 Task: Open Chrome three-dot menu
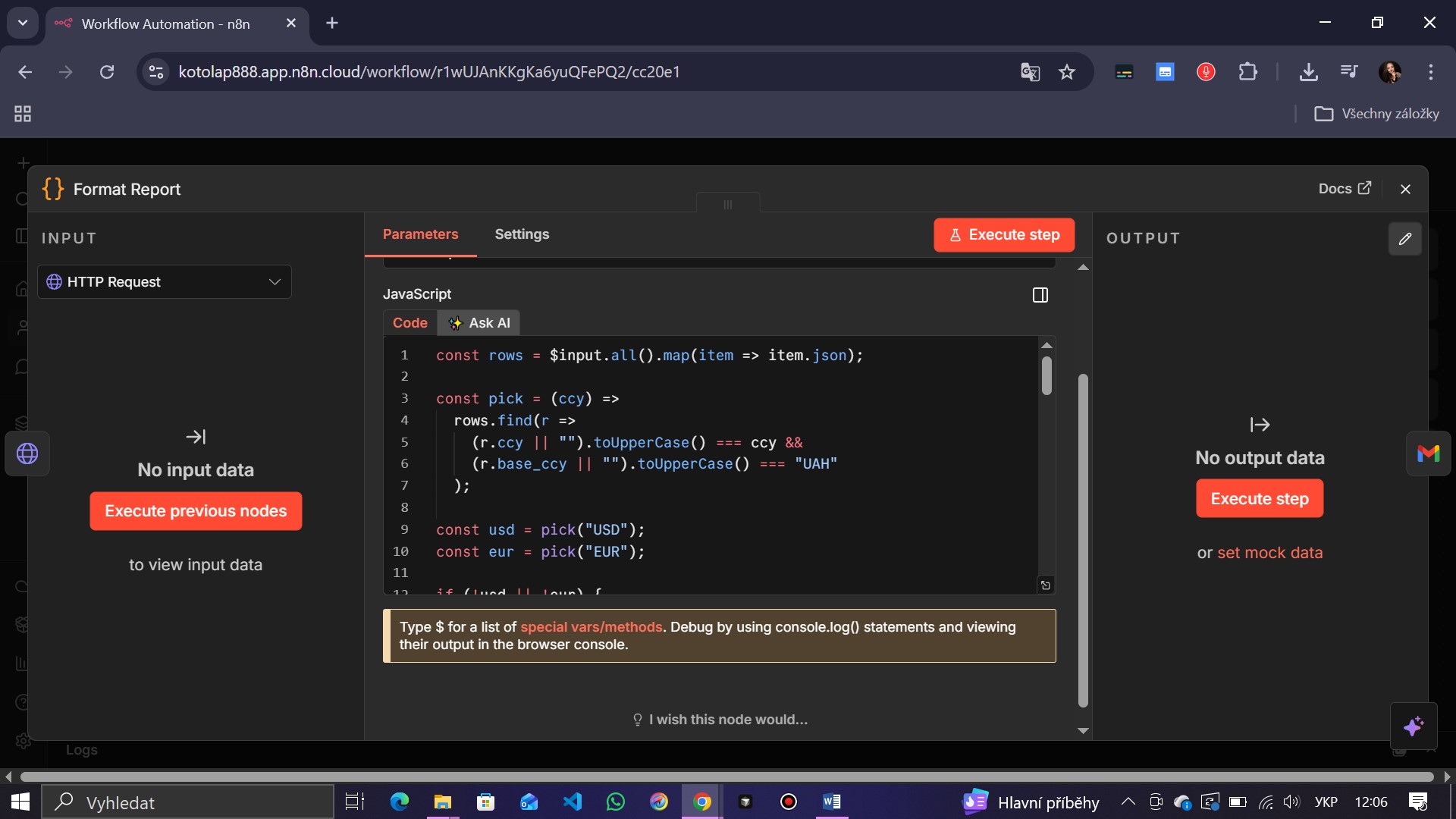[1431, 72]
